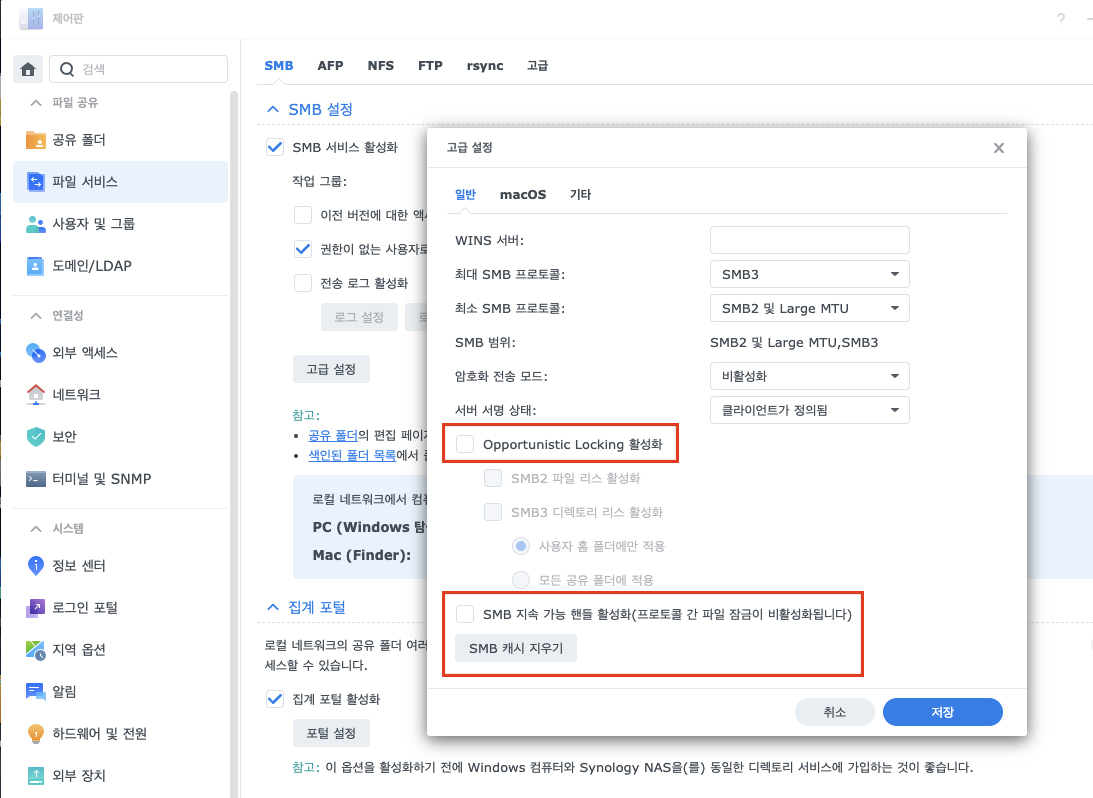Click the search magnifier icon
This screenshot has width=1093, height=798.
coord(67,69)
